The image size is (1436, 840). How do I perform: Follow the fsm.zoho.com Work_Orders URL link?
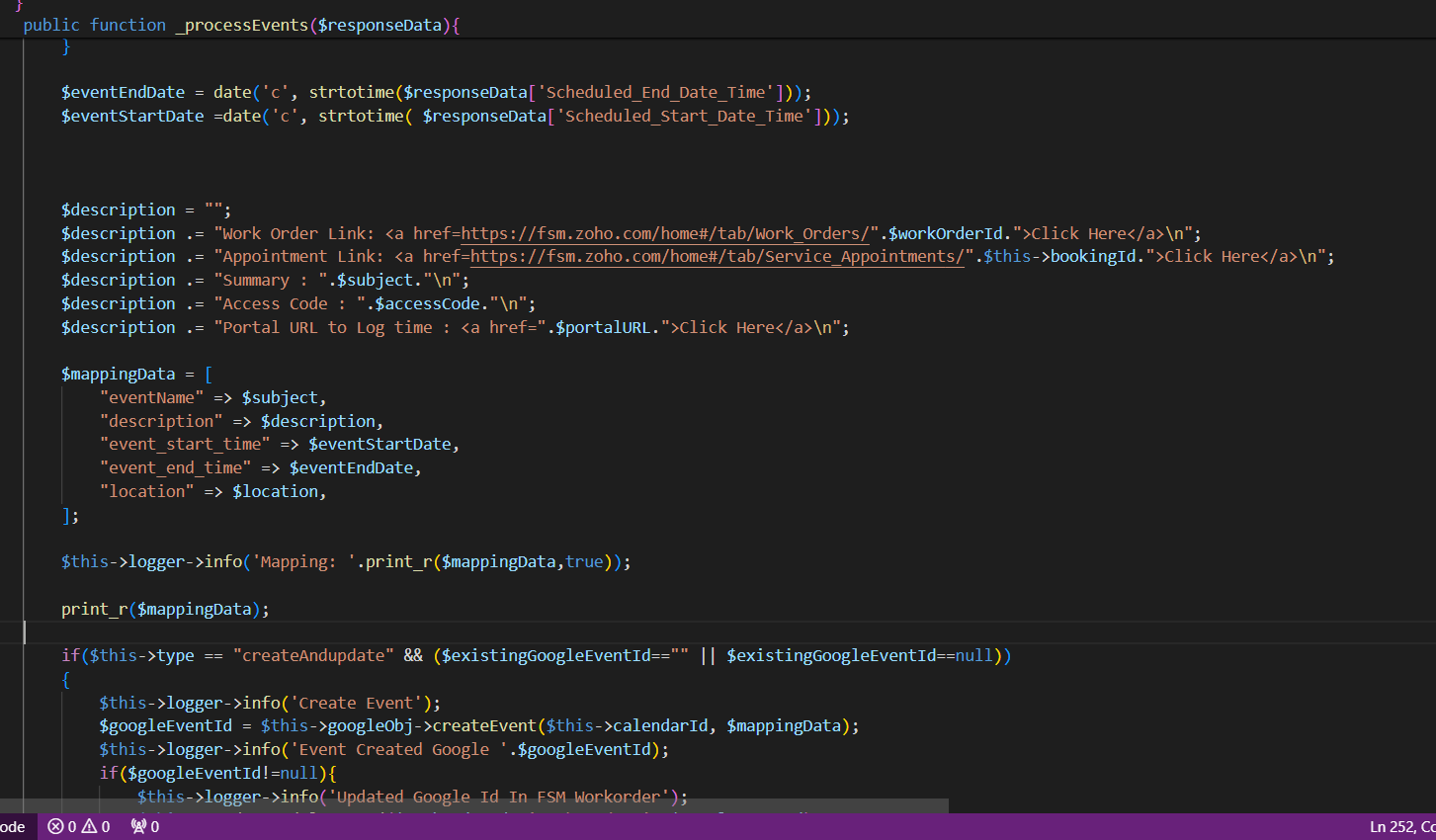[665, 233]
